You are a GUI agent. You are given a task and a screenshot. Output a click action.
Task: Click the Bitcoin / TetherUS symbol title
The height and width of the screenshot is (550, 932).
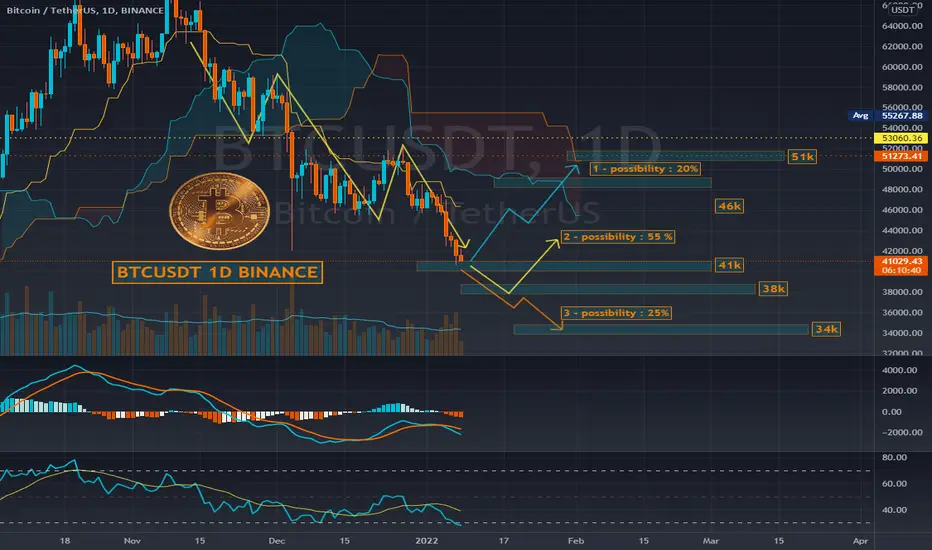pos(84,10)
